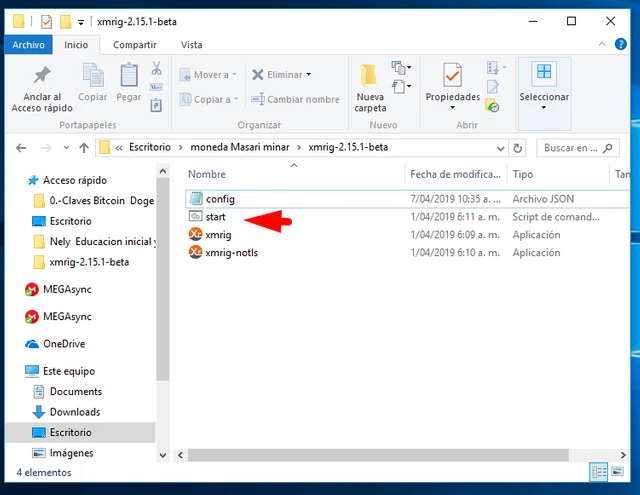Open Documents under Este equipo

coord(67,392)
